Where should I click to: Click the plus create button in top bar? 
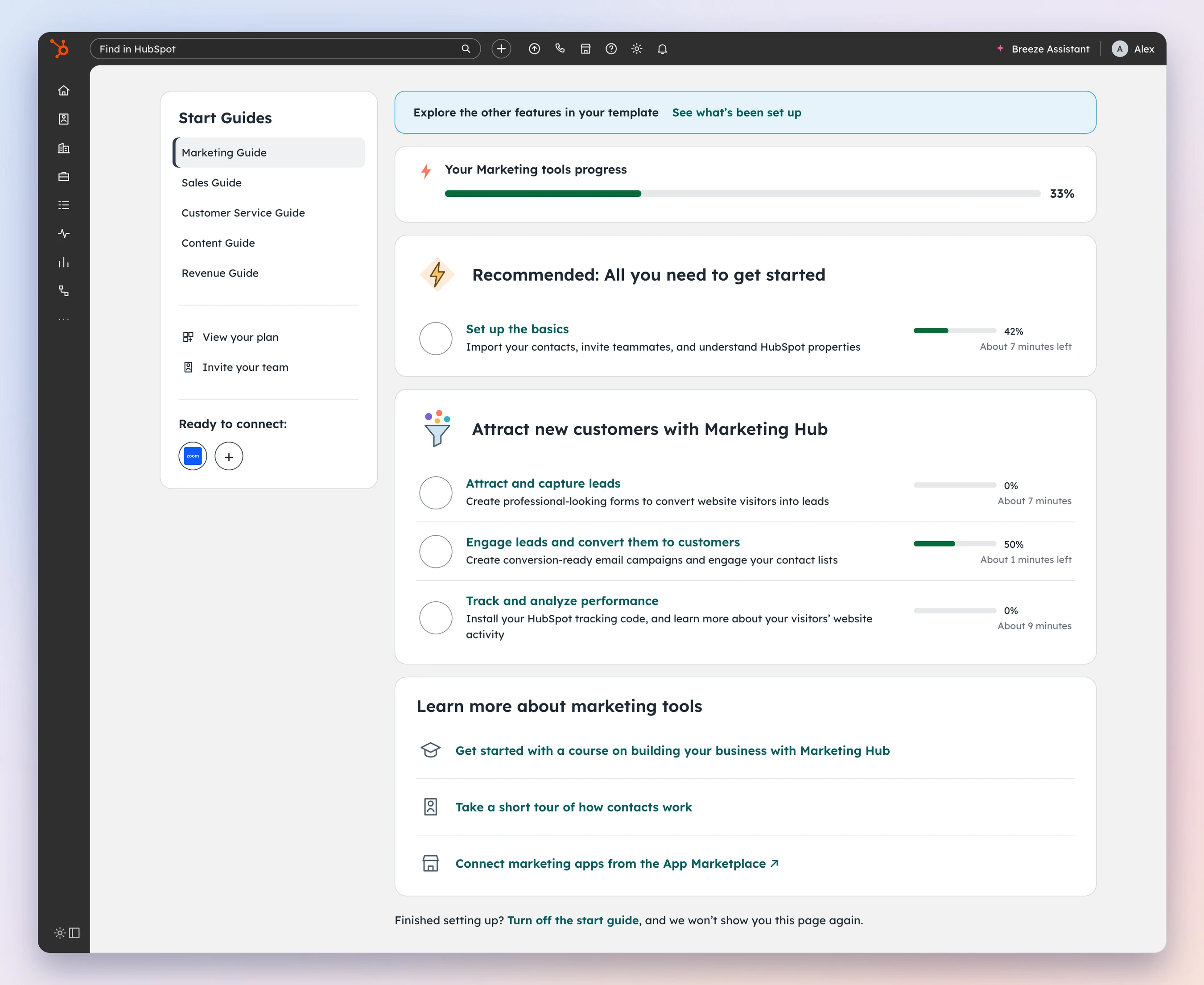click(501, 49)
